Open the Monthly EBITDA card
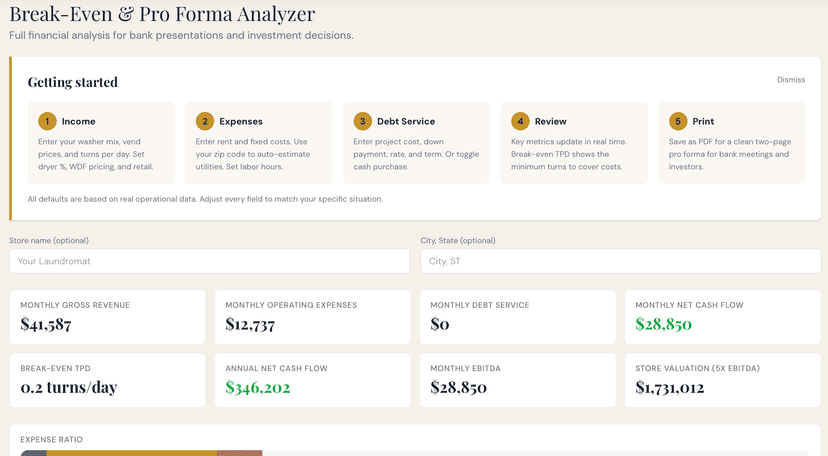This screenshot has height=456, width=828. (517, 380)
